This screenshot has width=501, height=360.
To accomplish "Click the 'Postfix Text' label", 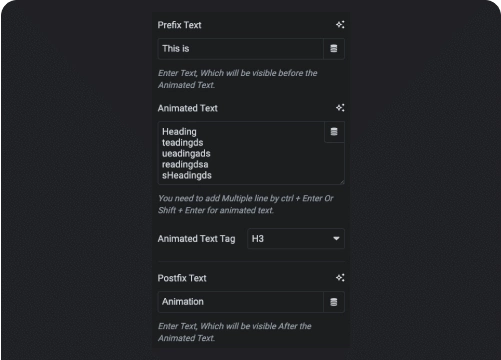I will pyautogui.click(x=182, y=278).
